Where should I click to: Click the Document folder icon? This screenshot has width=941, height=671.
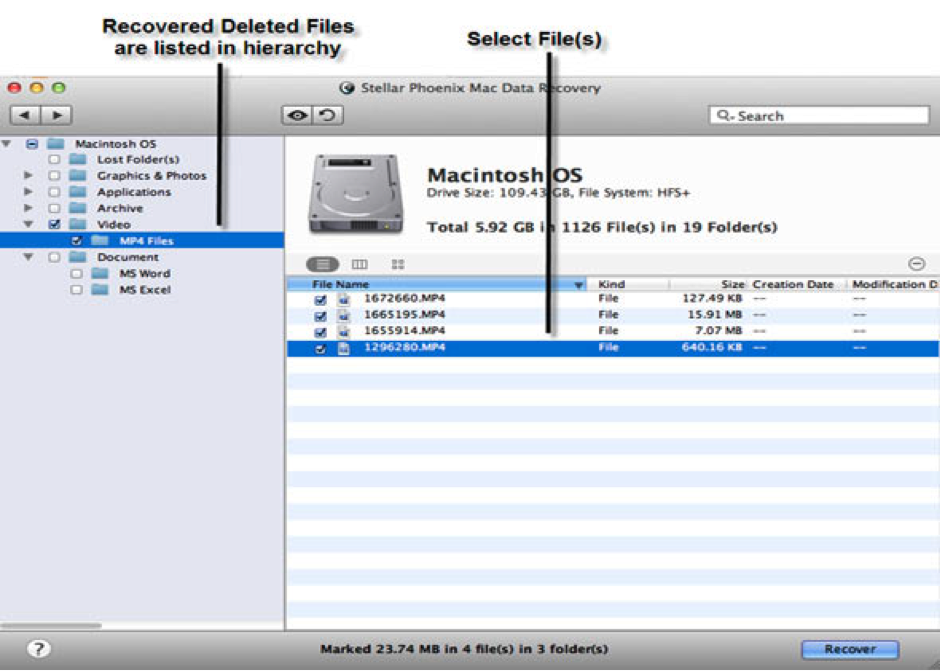pos(78,257)
